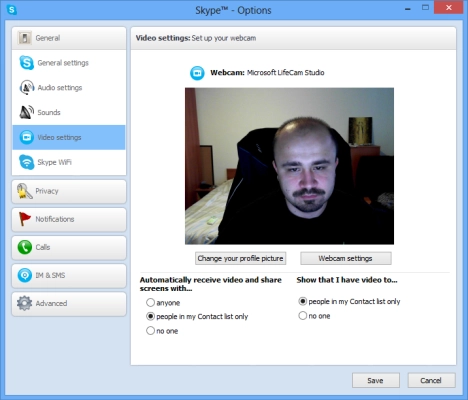Viewport: 468px width, 400px height.
Task: Close the Skype Options window
Action: click(x=449, y=8)
